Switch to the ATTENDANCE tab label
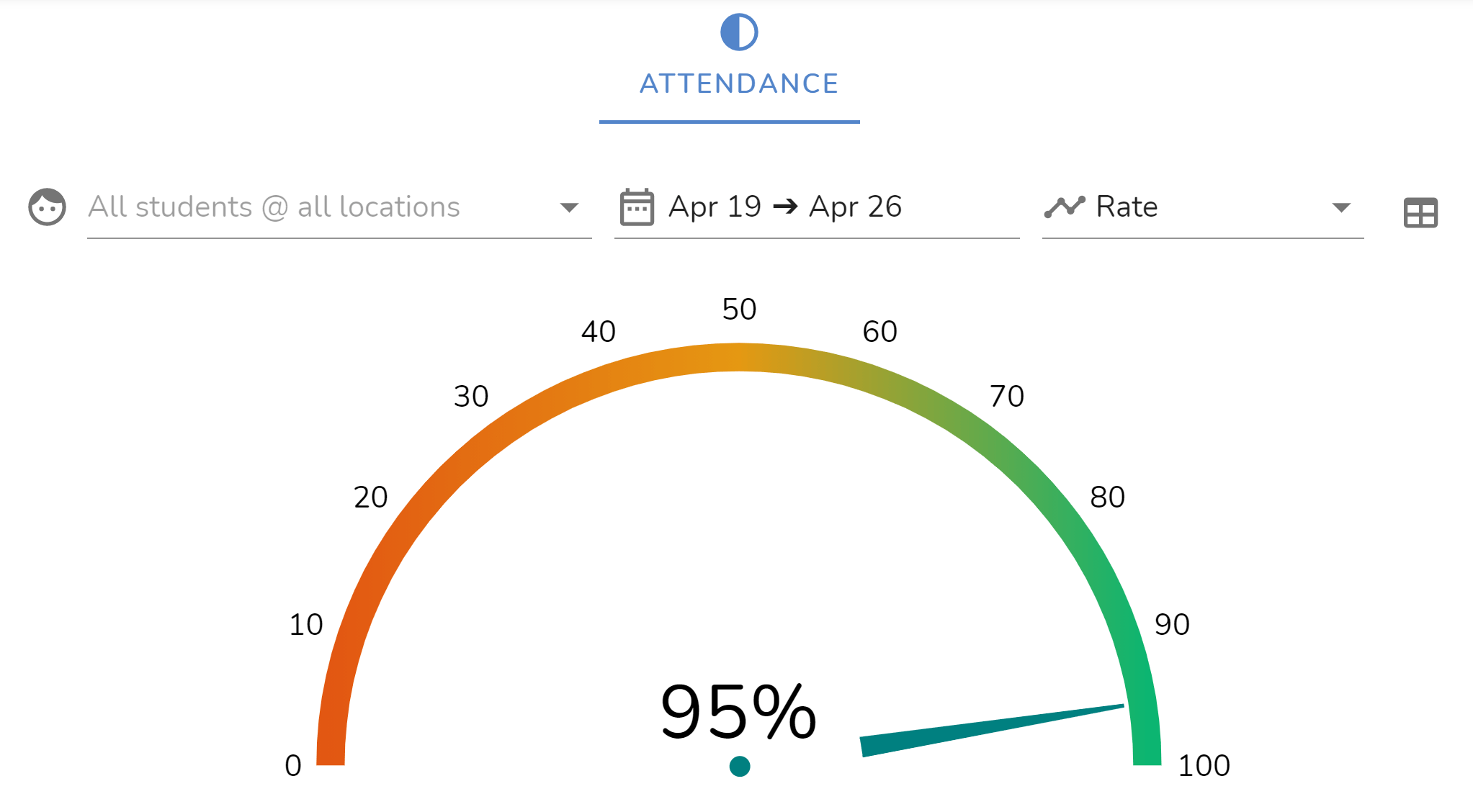This screenshot has height=812, width=1473. [x=739, y=84]
